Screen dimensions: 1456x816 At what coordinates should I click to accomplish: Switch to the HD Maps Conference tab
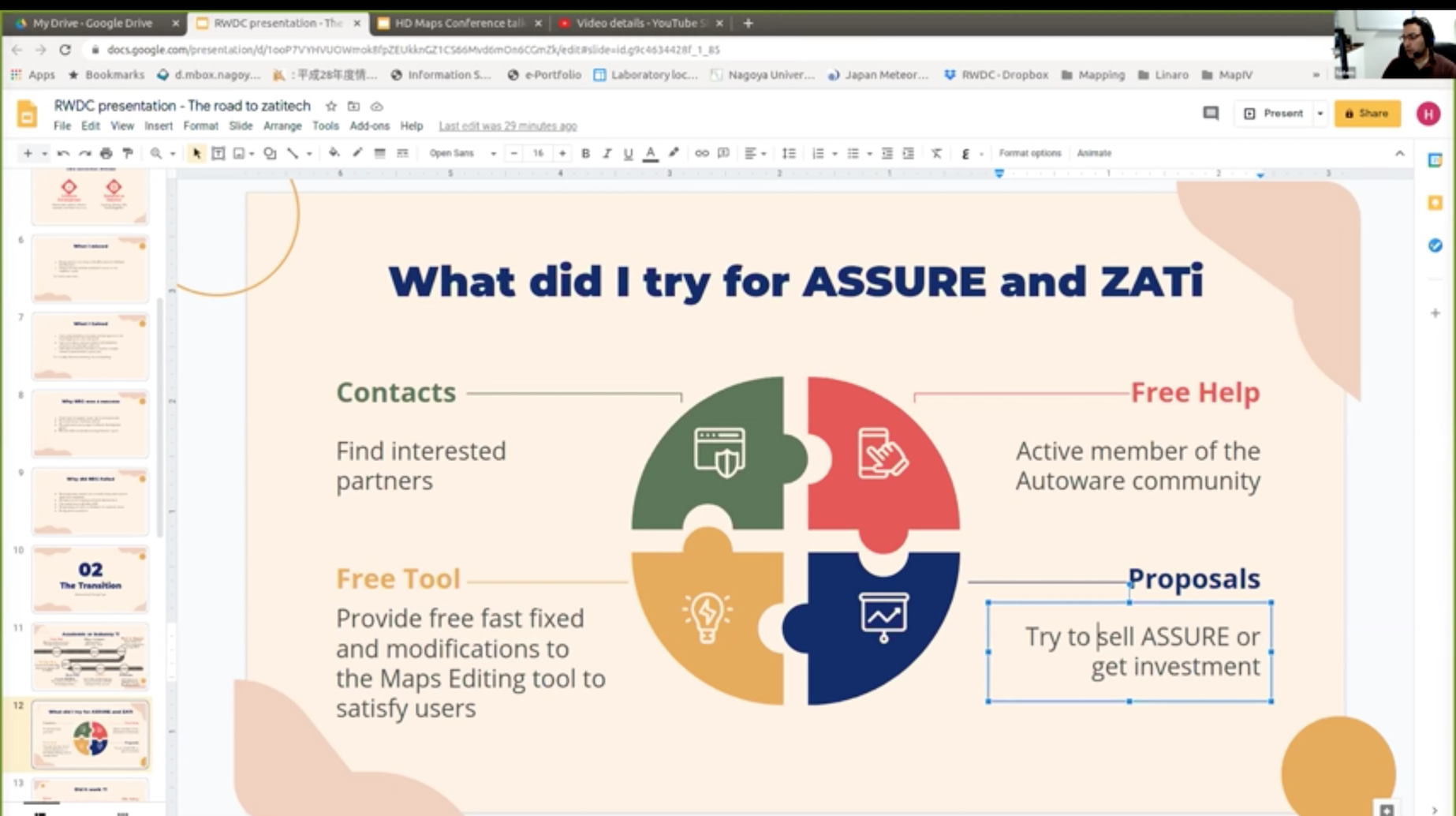[x=459, y=23]
